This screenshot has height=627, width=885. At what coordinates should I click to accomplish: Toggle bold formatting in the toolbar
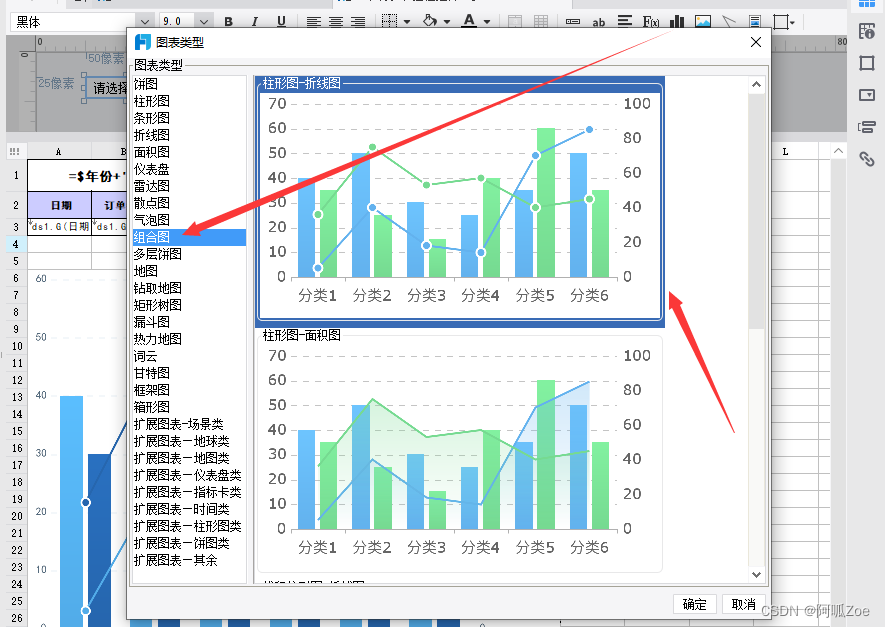229,22
